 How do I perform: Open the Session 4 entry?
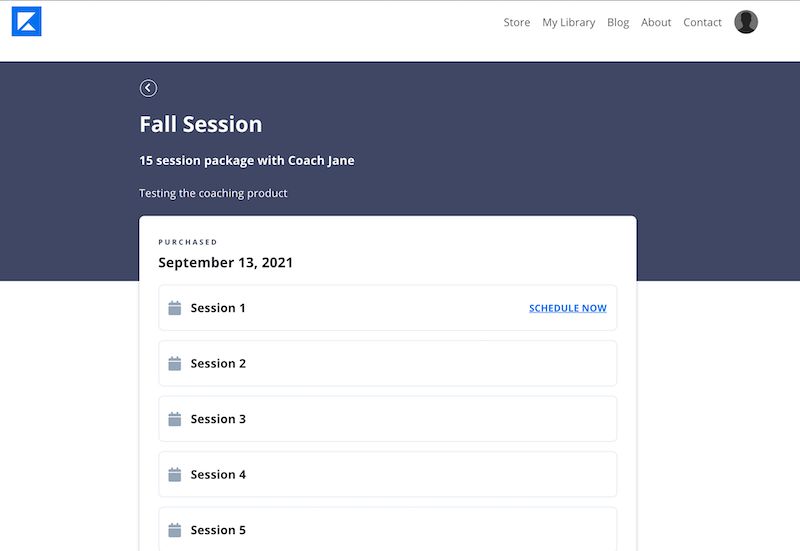point(388,474)
